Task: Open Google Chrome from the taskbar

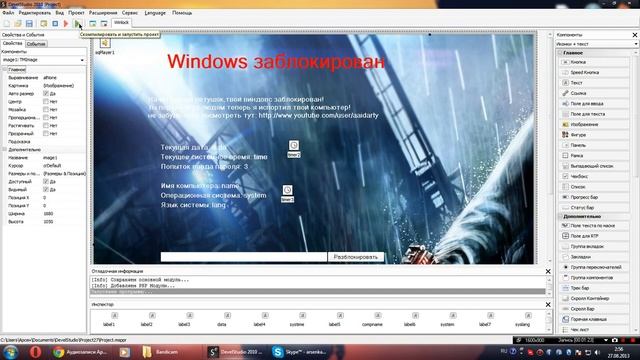Action: click(80, 352)
